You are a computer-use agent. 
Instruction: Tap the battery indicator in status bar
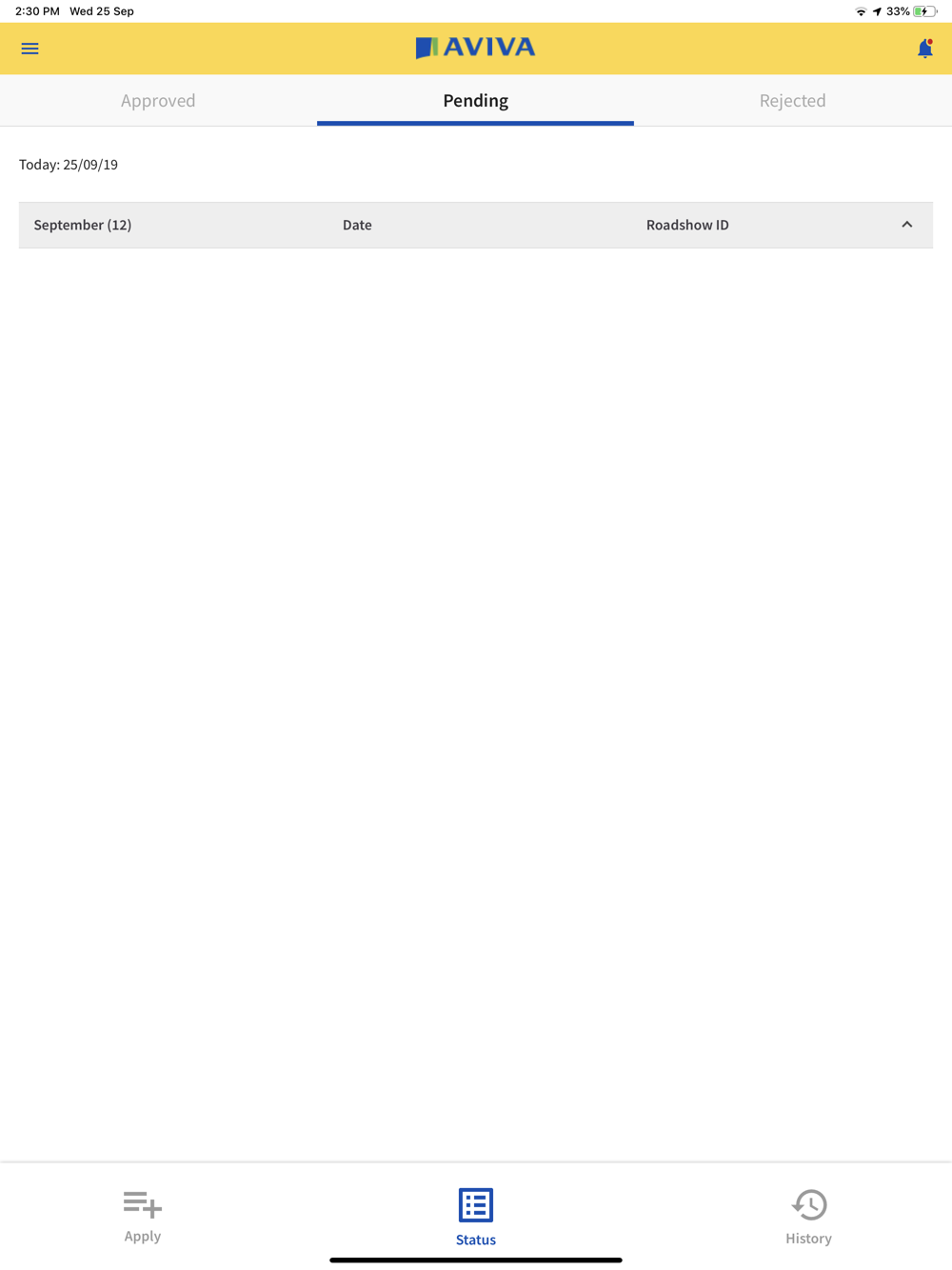[924, 11]
